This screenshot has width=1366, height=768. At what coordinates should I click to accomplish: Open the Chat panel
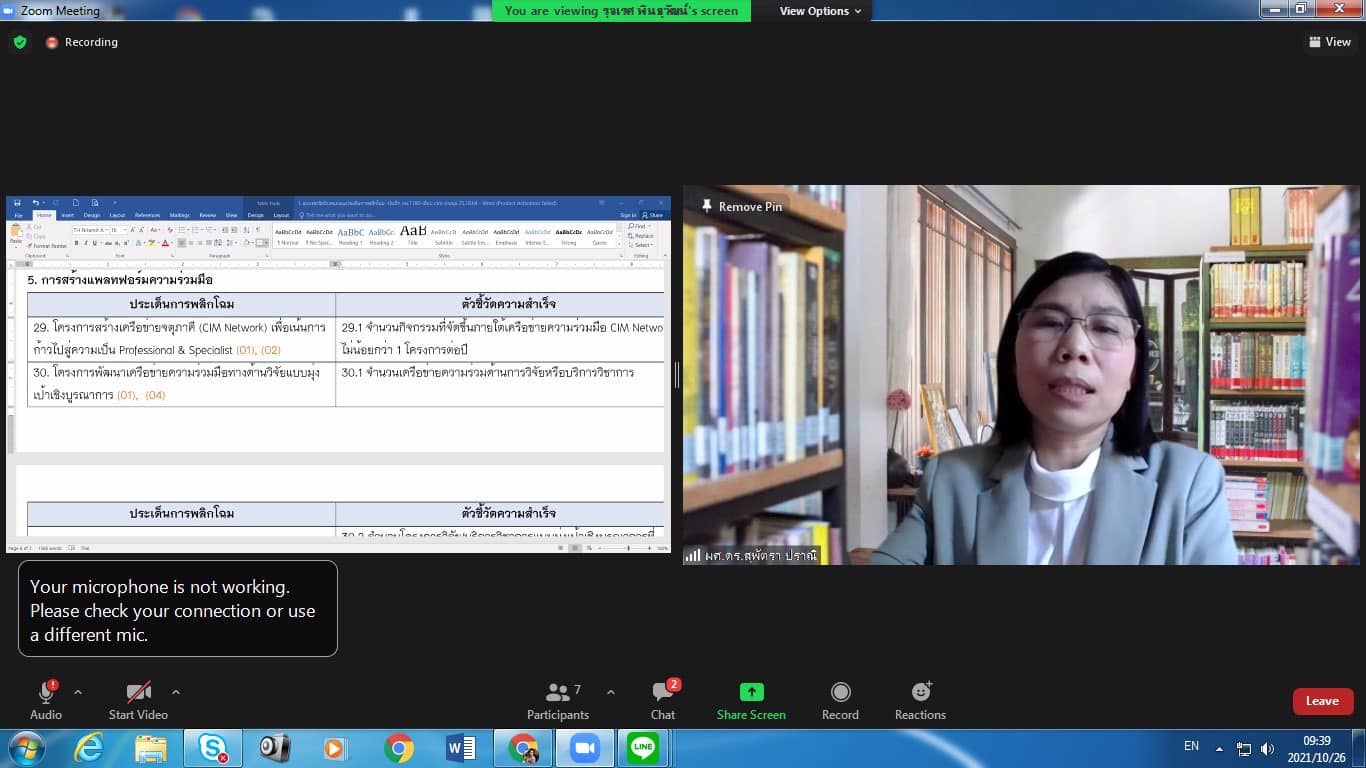tap(662, 693)
